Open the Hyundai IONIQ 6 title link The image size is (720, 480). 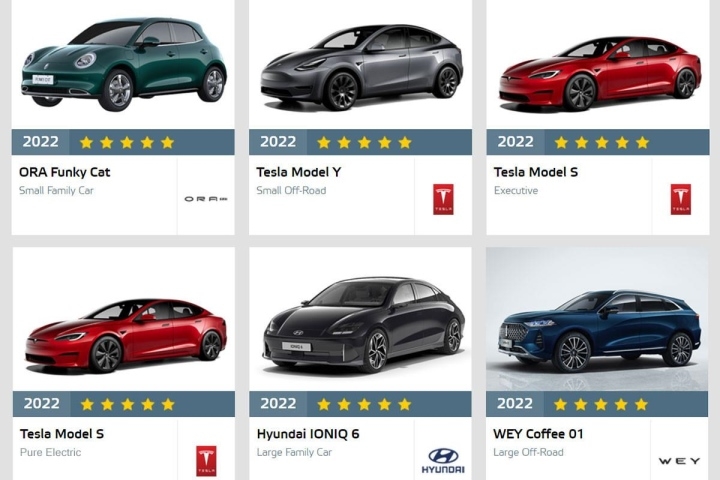click(308, 434)
